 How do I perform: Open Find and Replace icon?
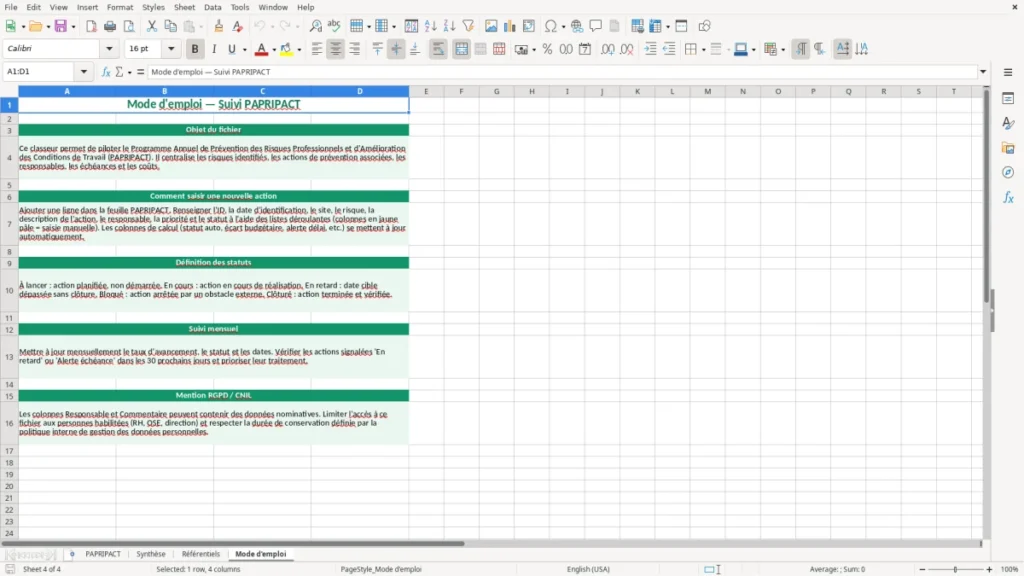(315, 26)
